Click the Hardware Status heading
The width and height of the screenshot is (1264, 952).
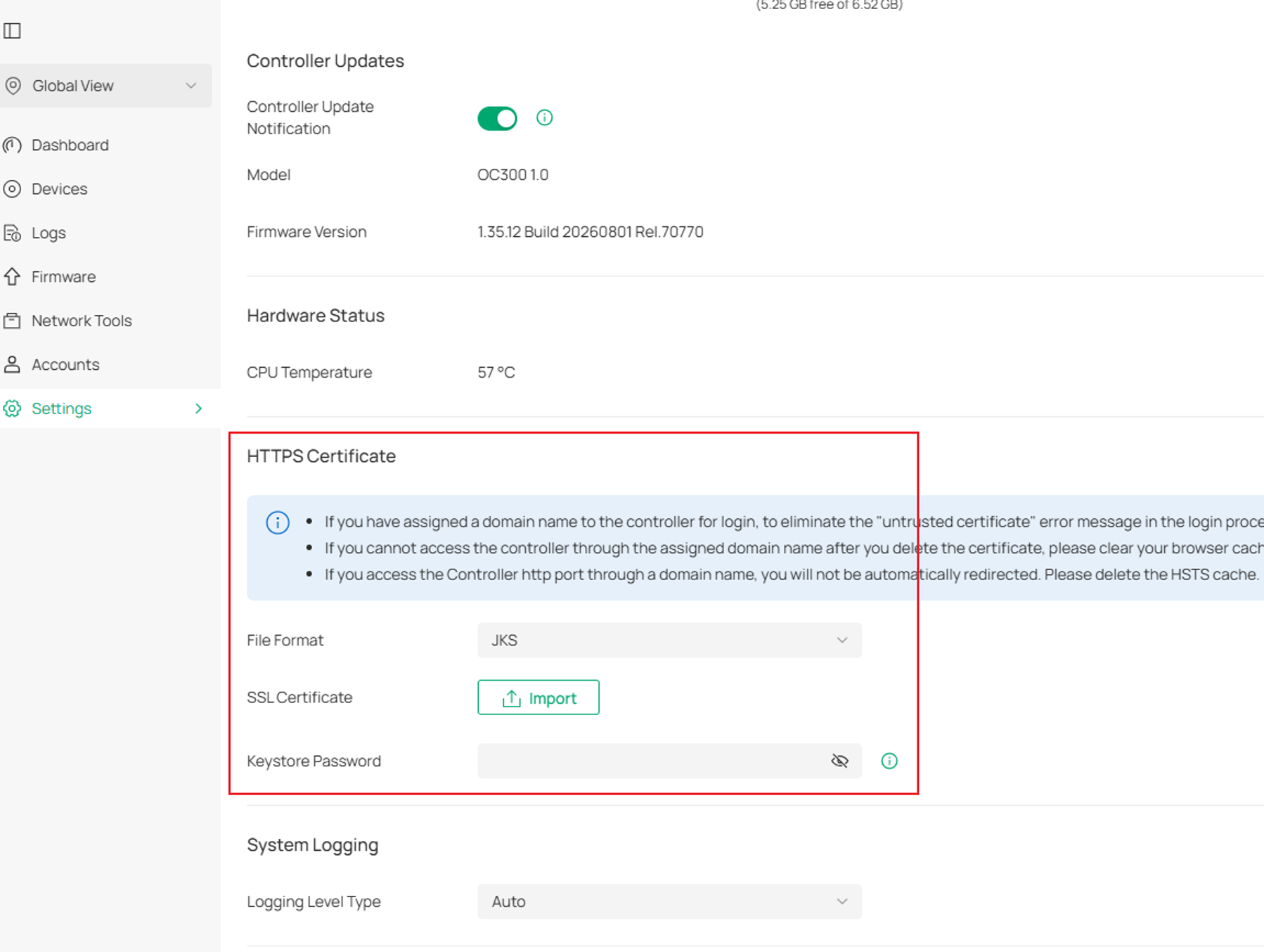click(x=316, y=316)
